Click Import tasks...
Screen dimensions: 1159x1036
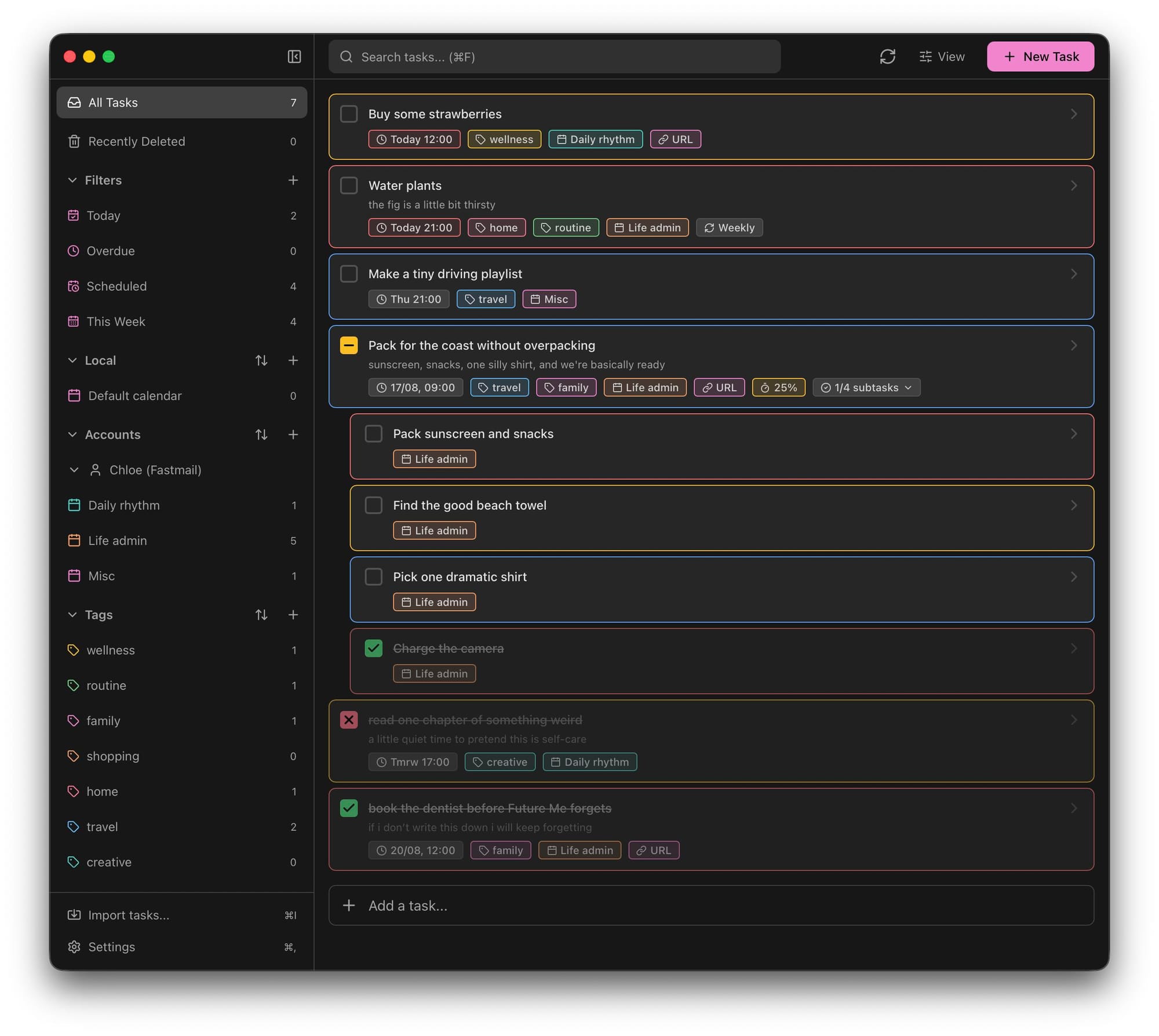pyautogui.click(x=182, y=915)
